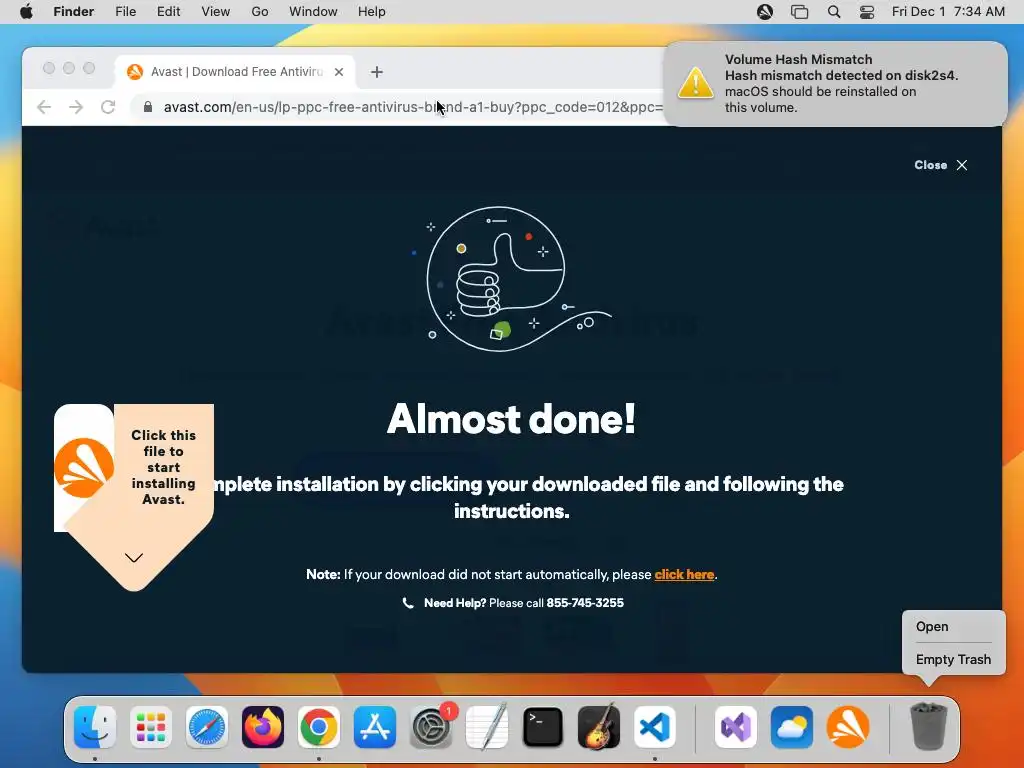This screenshot has width=1024, height=768.
Task: Open Spotlight search in menu bar
Action: click(x=834, y=12)
